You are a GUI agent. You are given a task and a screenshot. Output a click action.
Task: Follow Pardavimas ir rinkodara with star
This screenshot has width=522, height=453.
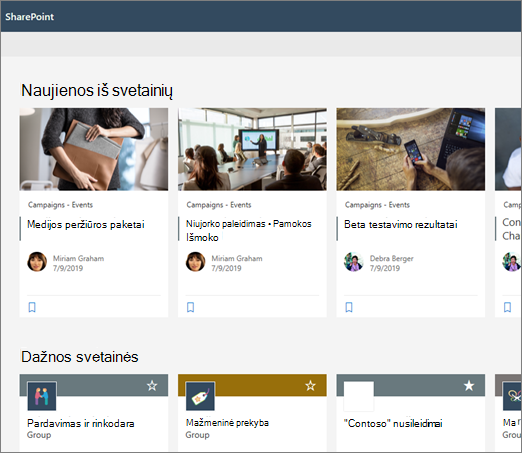point(152,386)
